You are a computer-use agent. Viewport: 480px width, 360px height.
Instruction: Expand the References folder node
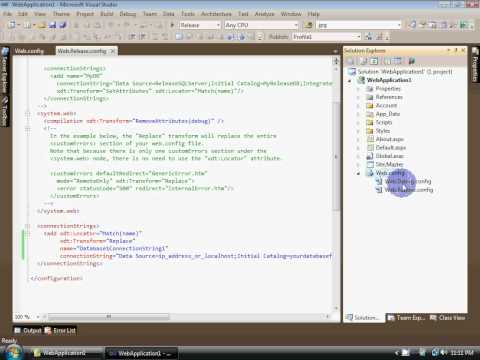tap(359, 97)
